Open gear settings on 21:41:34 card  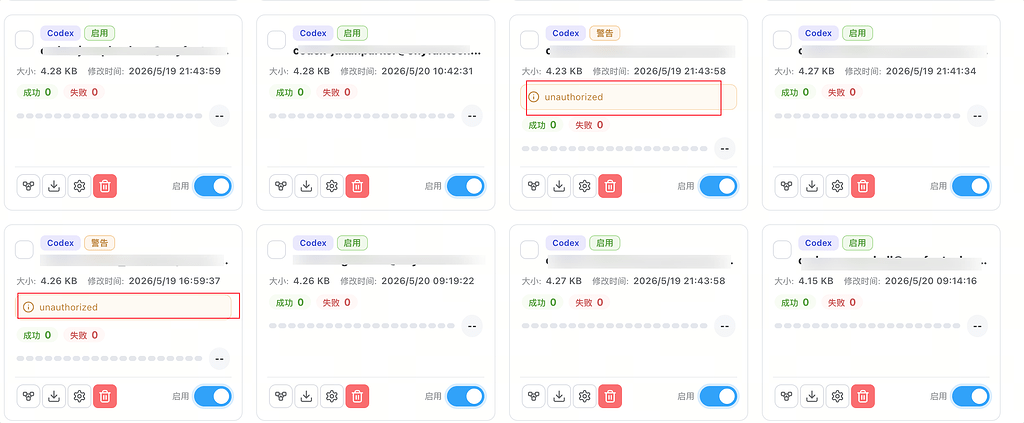(837, 186)
